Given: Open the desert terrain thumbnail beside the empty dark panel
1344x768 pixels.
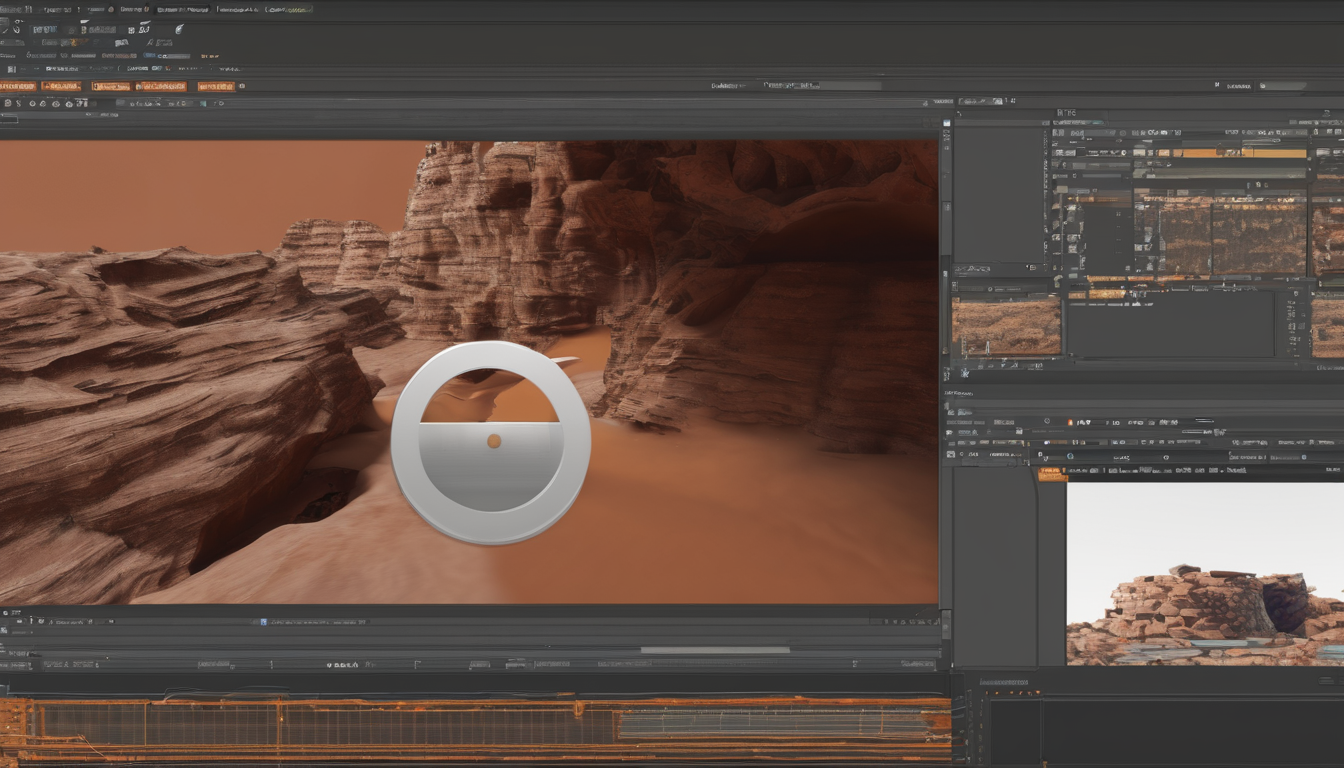Looking at the screenshot, I should click(1005, 326).
